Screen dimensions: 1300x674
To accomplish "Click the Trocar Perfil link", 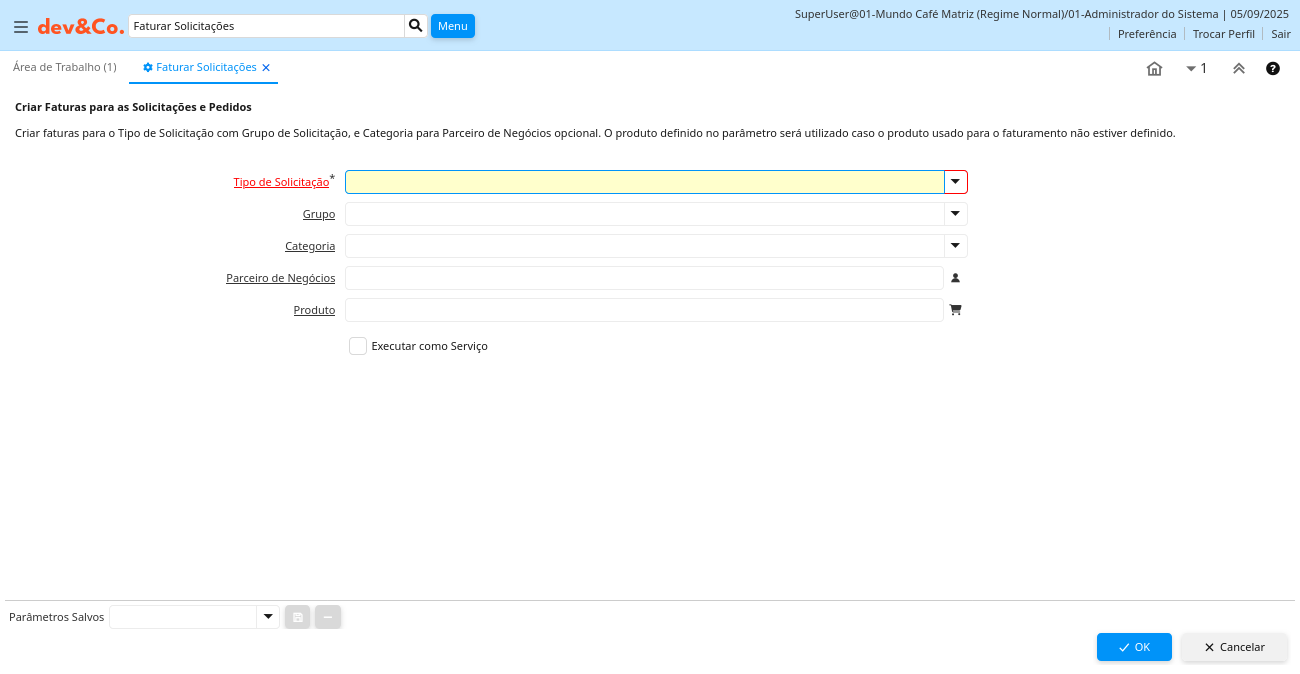I will point(1223,34).
